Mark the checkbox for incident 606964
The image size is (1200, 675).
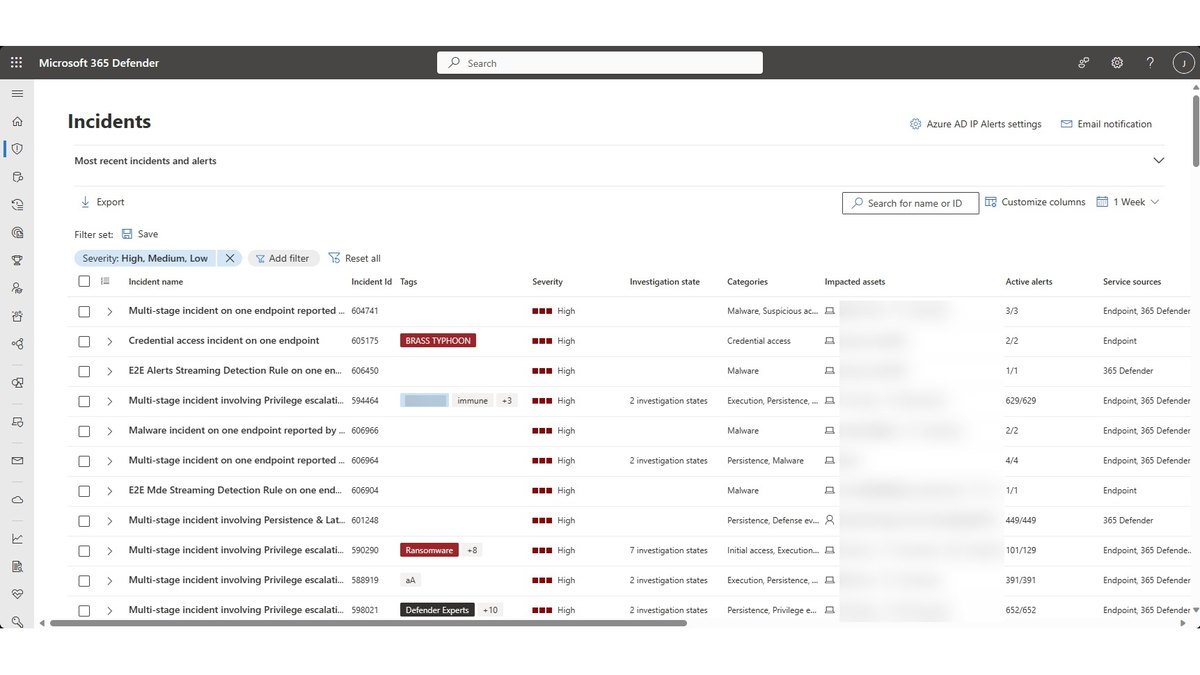coord(84,462)
